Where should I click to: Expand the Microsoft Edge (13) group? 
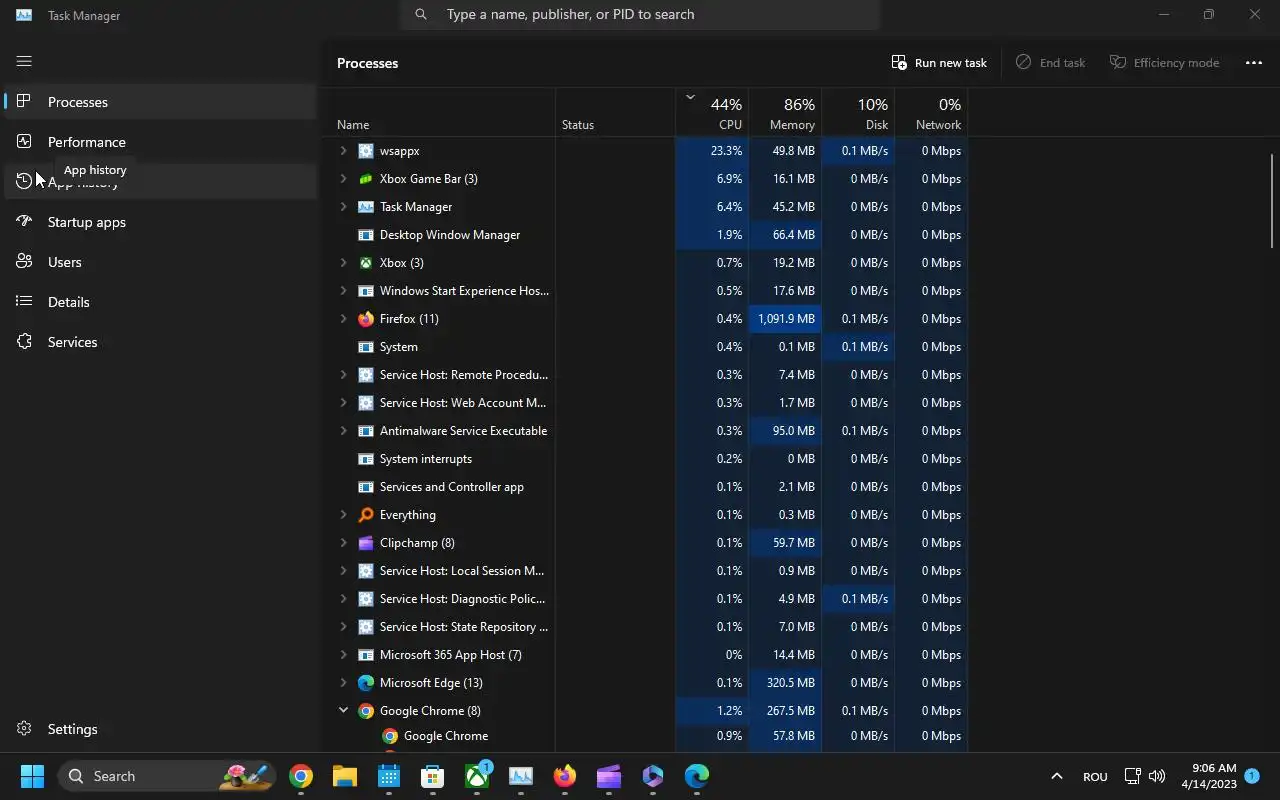343,683
